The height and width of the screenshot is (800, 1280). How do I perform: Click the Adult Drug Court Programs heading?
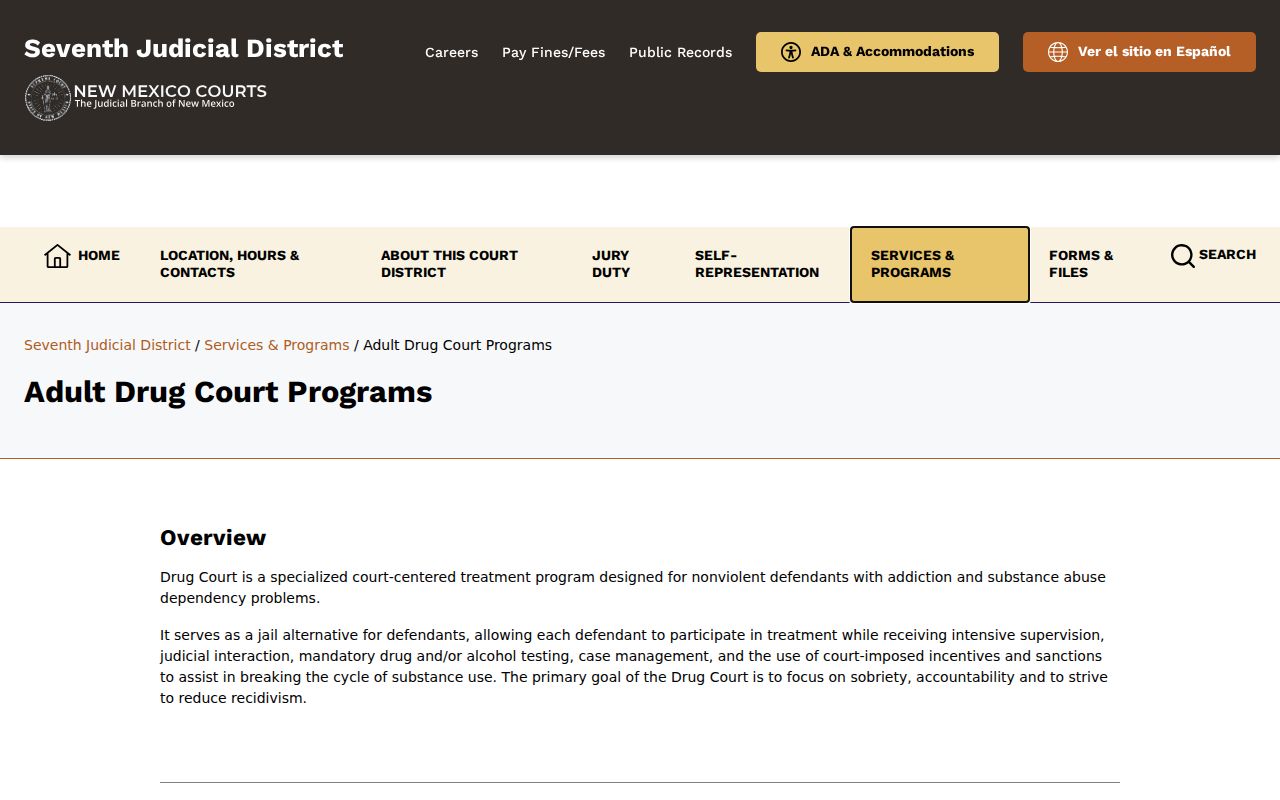click(x=228, y=392)
